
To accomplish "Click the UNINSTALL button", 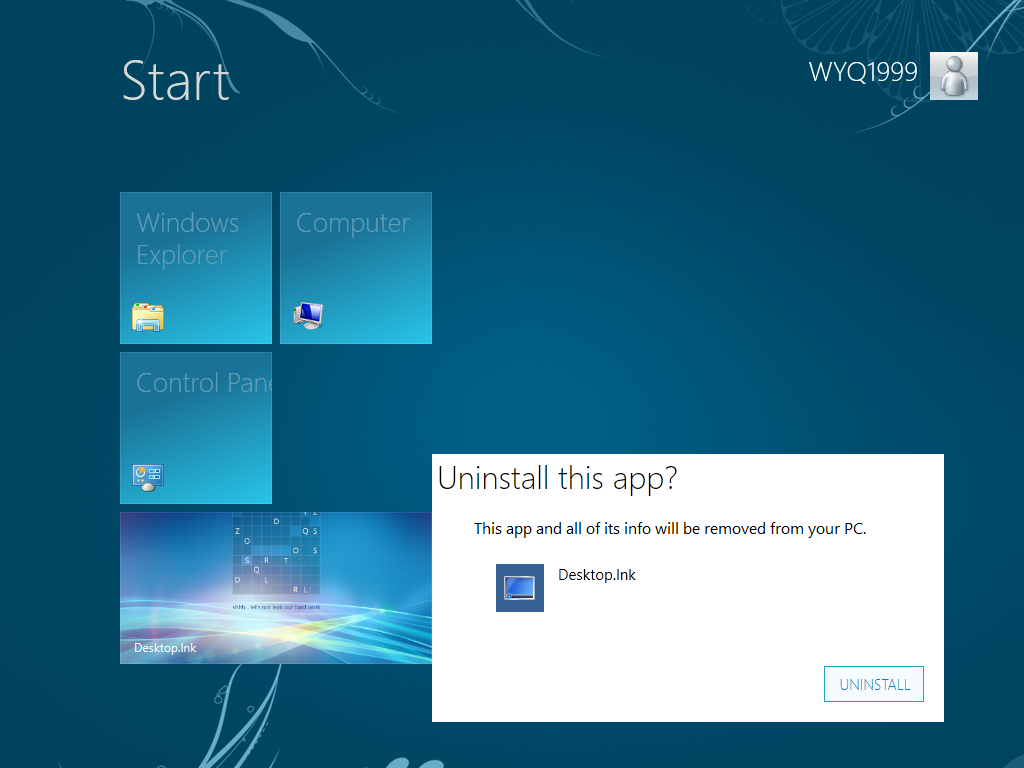I will tap(873, 684).
